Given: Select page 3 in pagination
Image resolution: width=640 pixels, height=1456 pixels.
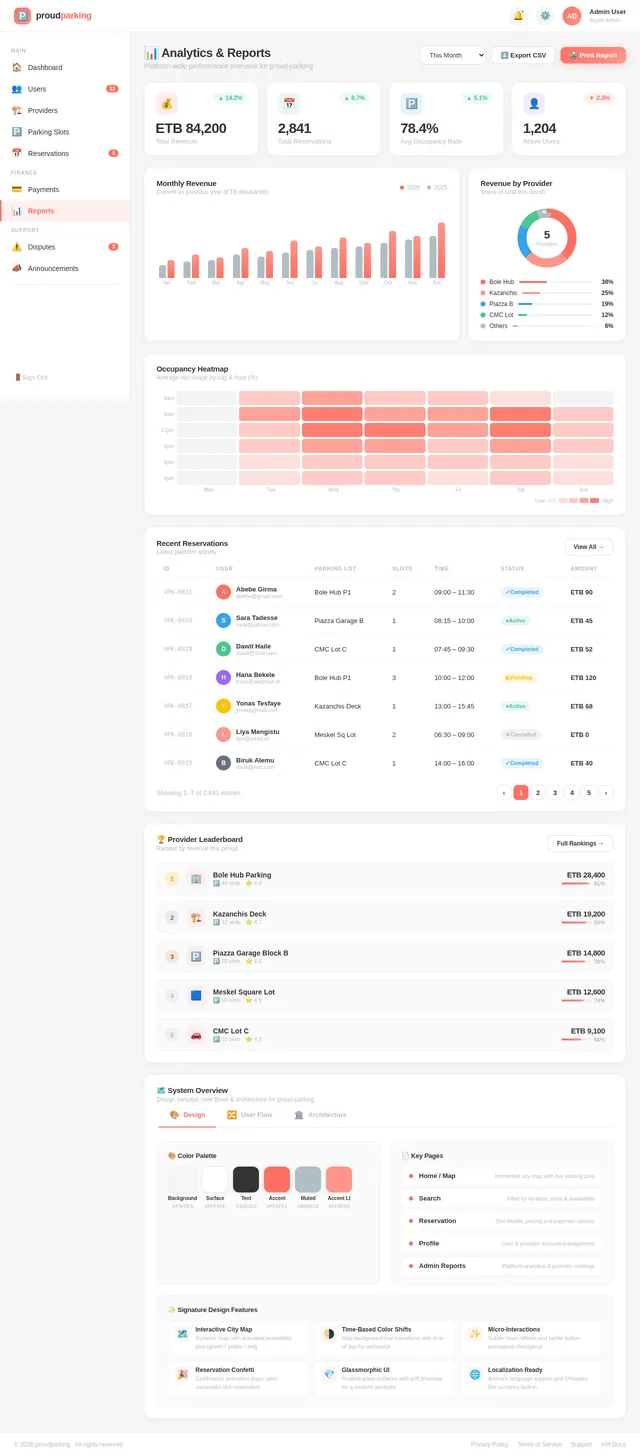Looking at the screenshot, I should (555, 792).
